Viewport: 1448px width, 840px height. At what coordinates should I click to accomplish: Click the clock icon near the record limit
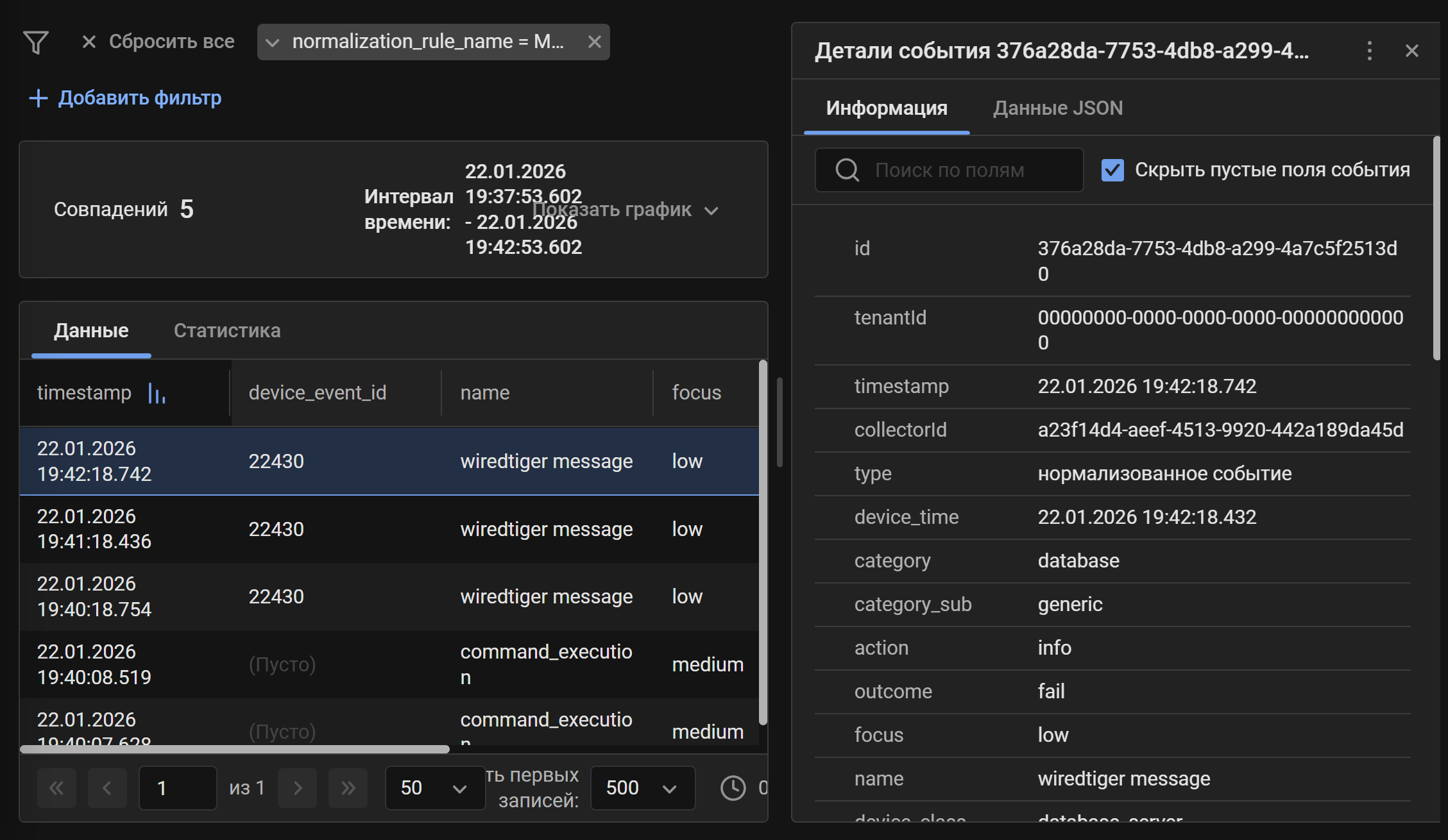(x=732, y=788)
